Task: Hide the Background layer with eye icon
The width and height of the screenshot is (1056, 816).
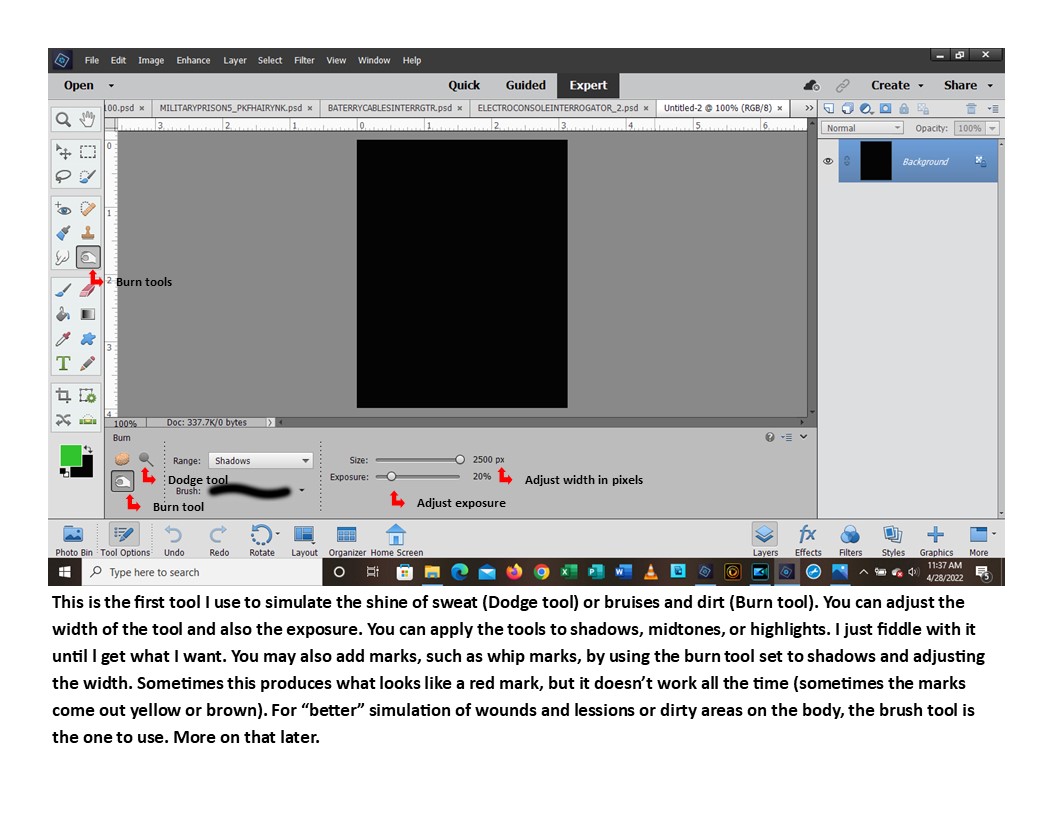Action: point(828,161)
